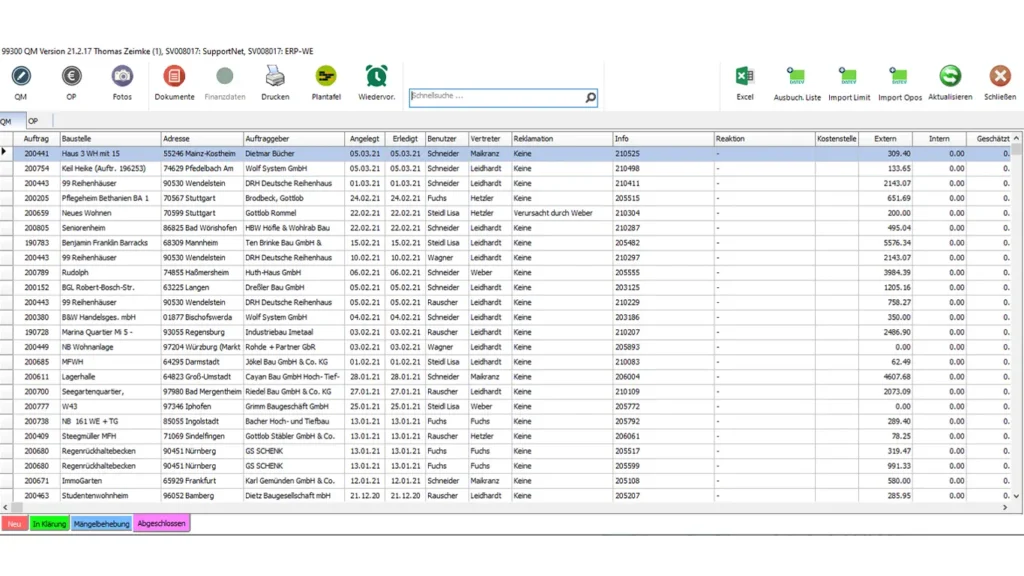
Task: Switch to the OP tab
Action: [33, 121]
